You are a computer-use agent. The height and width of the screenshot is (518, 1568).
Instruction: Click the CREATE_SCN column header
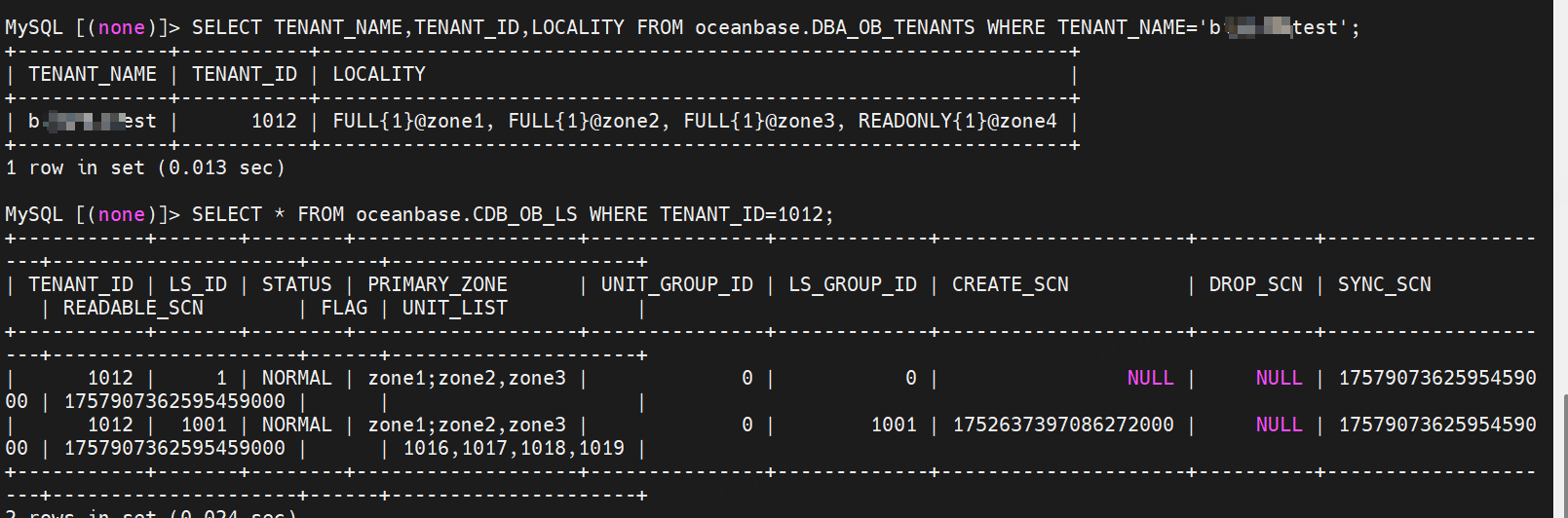(x=1011, y=284)
